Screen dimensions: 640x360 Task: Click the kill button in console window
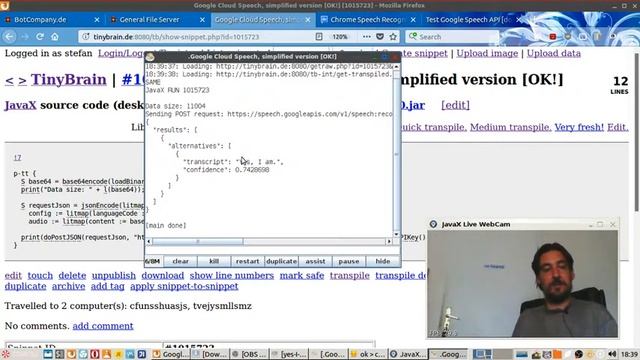tap(214, 261)
